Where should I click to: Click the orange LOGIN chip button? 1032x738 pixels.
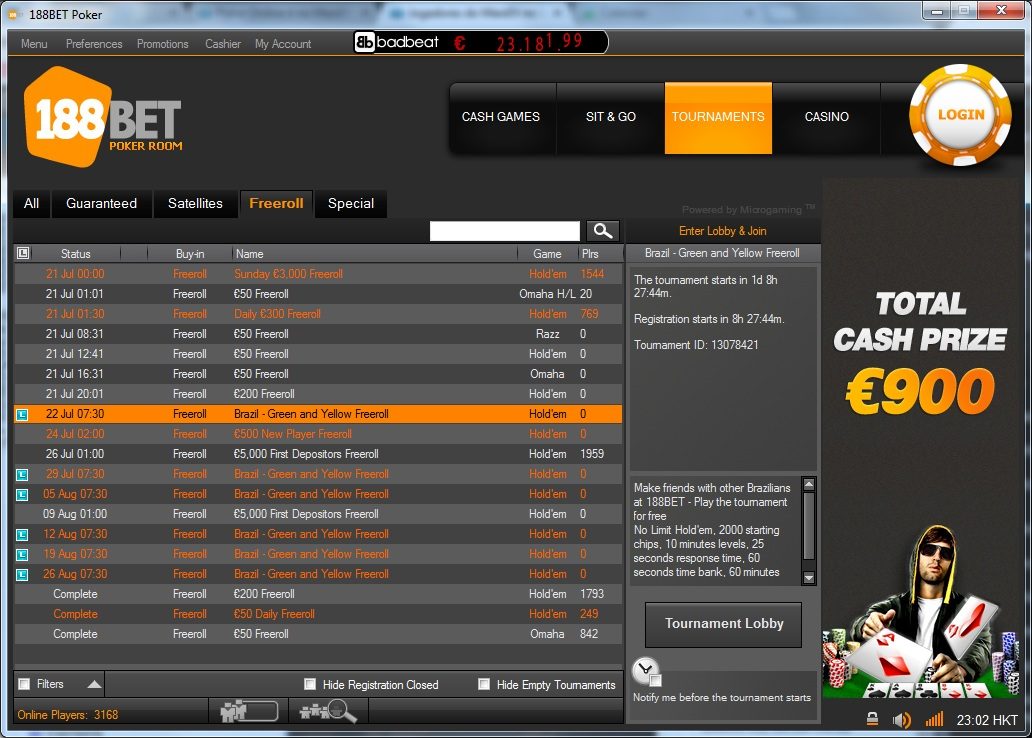[960, 115]
